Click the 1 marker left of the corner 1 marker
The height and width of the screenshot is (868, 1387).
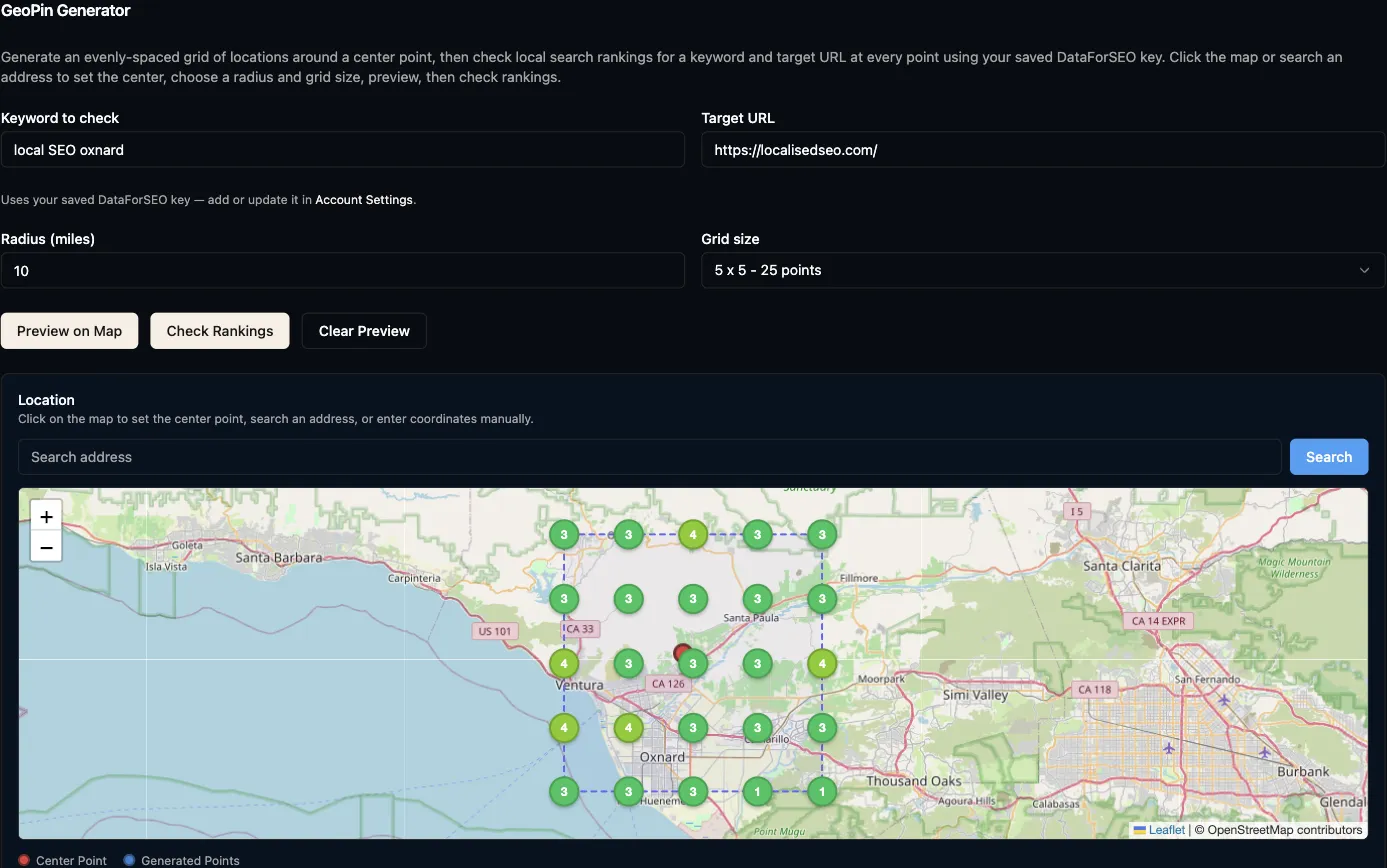pyautogui.click(x=758, y=792)
